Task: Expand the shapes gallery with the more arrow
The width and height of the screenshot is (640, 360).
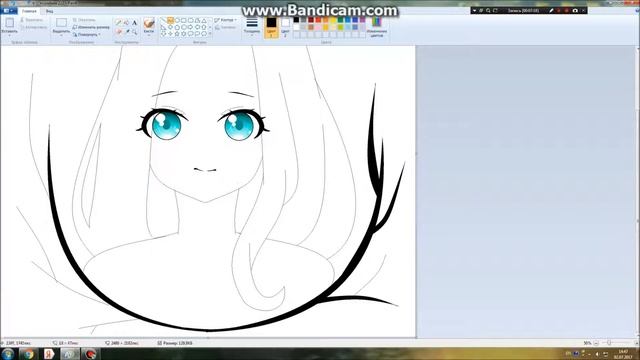Action: (210, 33)
